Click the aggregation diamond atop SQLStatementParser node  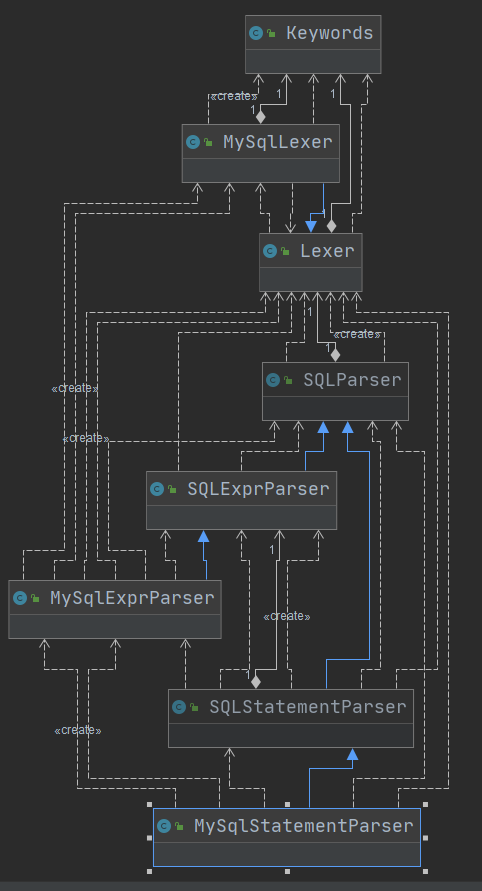[x=256, y=682]
